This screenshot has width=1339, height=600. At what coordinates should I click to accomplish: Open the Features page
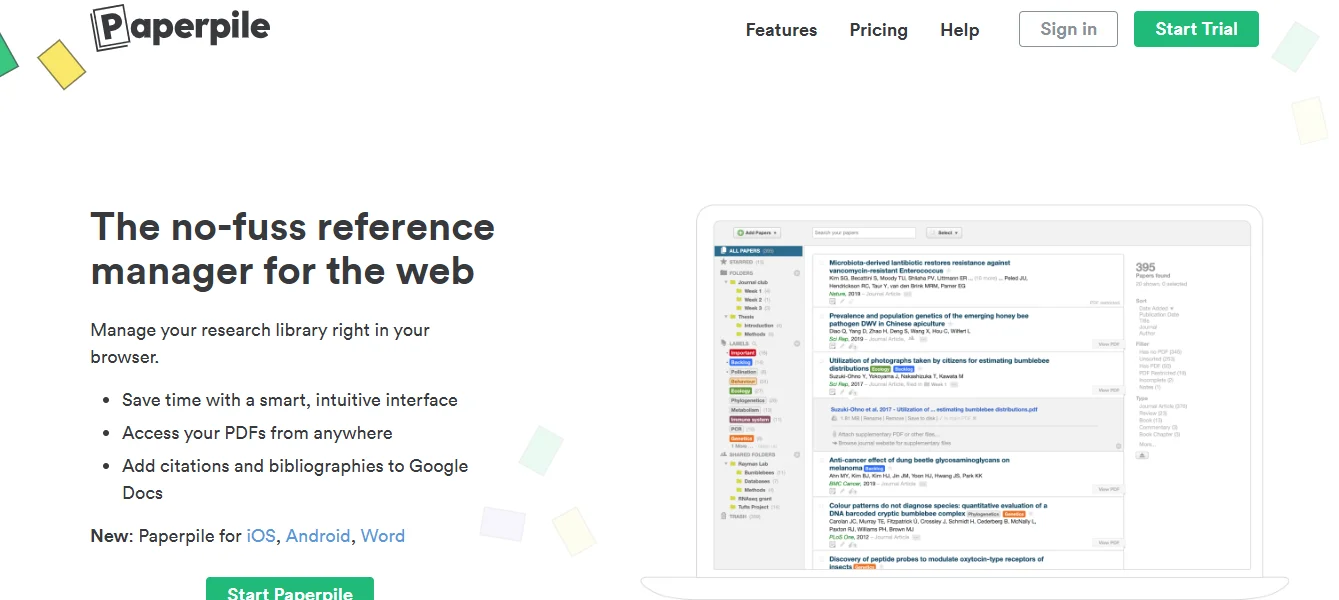(x=781, y=30)
